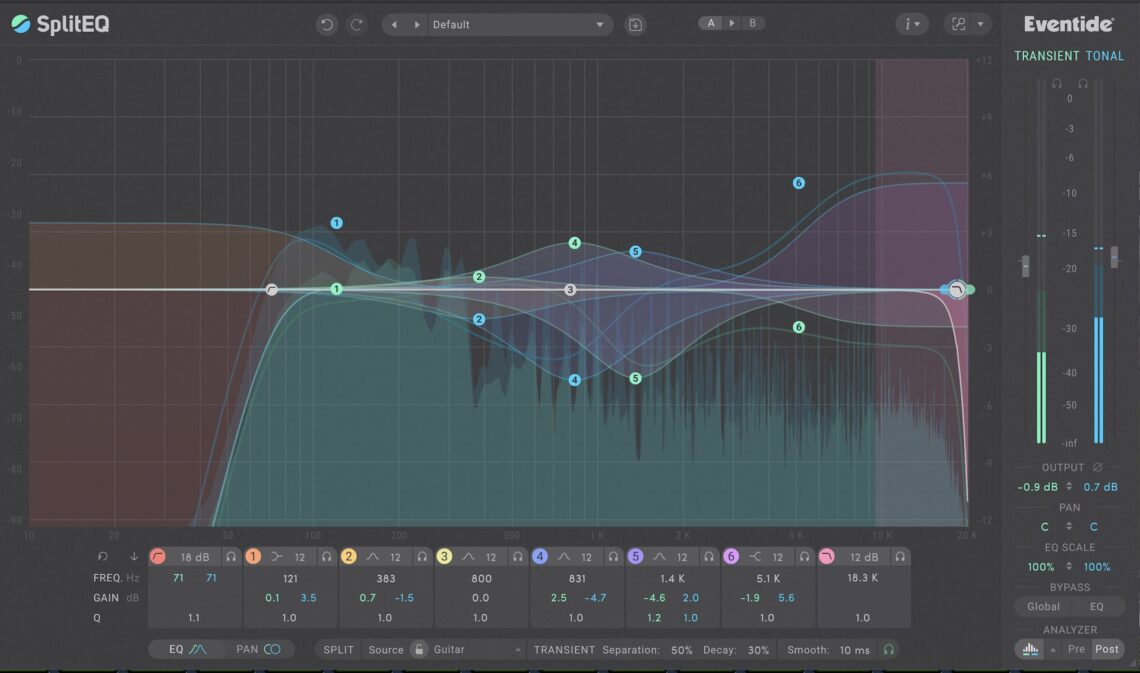Switch to PAN view tab
Viewport: 1140px width, 673px height.
[x=258, y=649]
